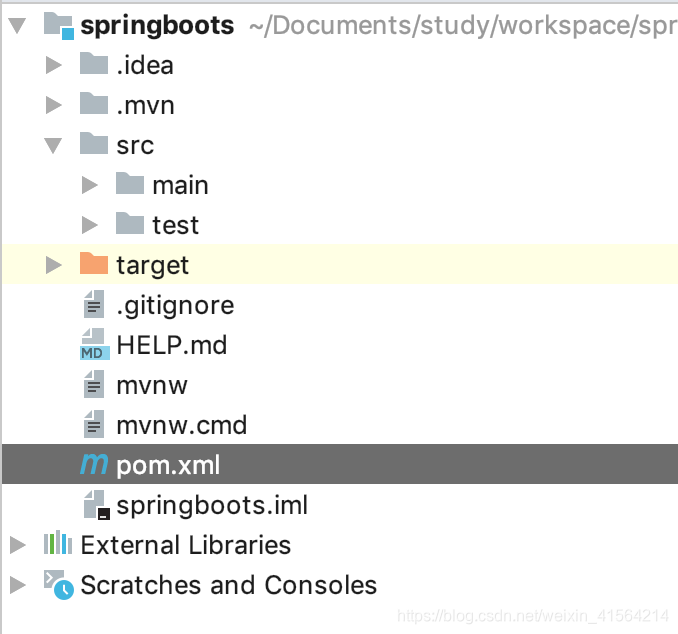
Task: Click the mvnw file icon
Action: click(94, 384)
